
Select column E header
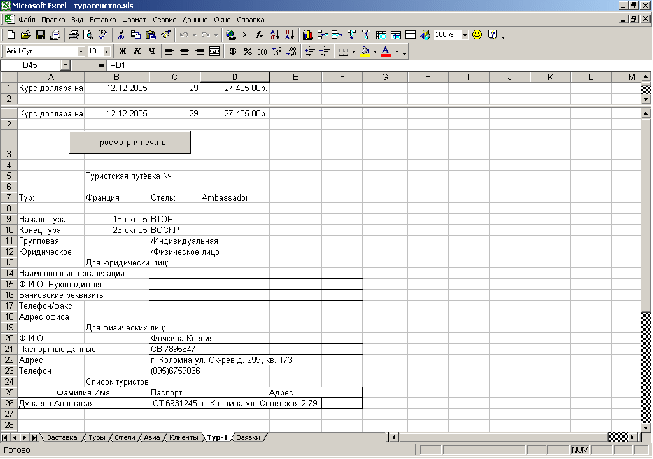pos(295,77)
